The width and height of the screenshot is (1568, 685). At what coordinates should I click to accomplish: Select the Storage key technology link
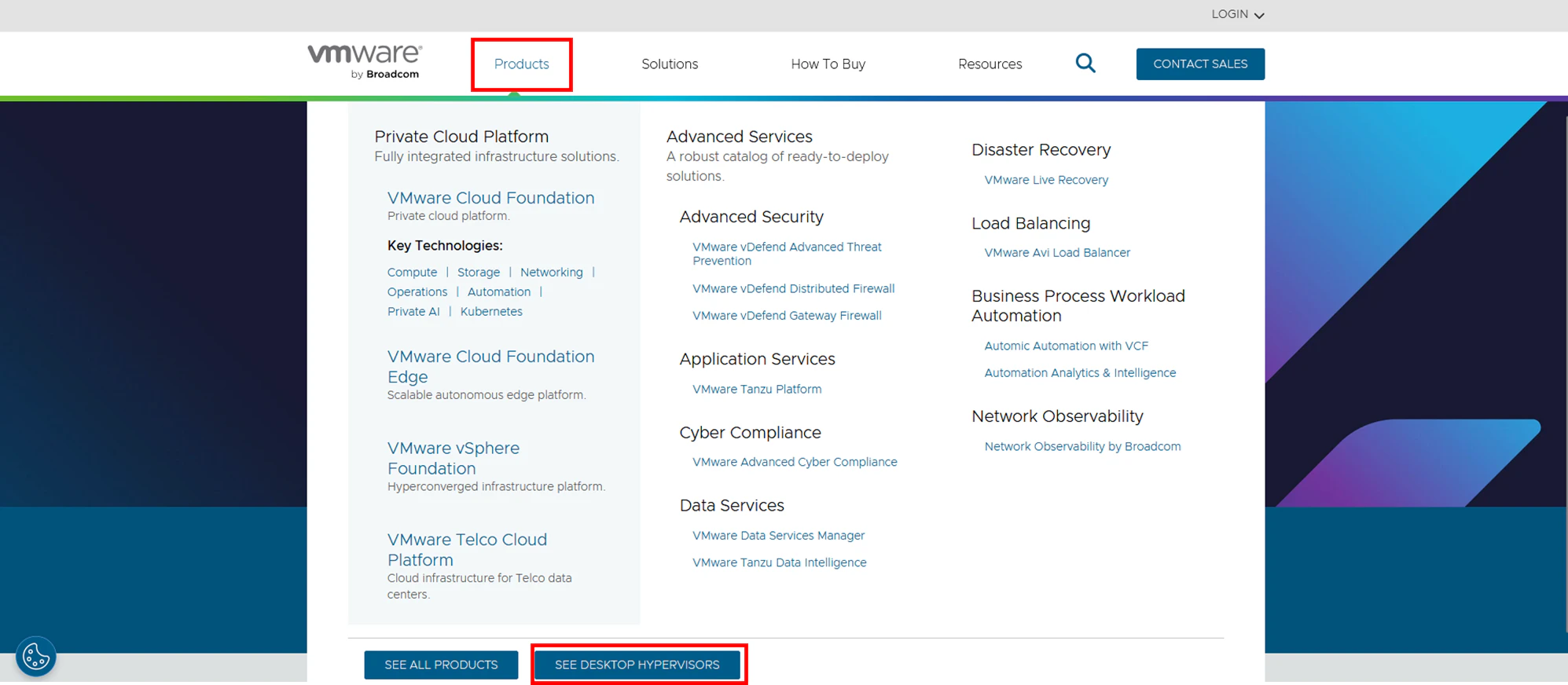[479, 273]
